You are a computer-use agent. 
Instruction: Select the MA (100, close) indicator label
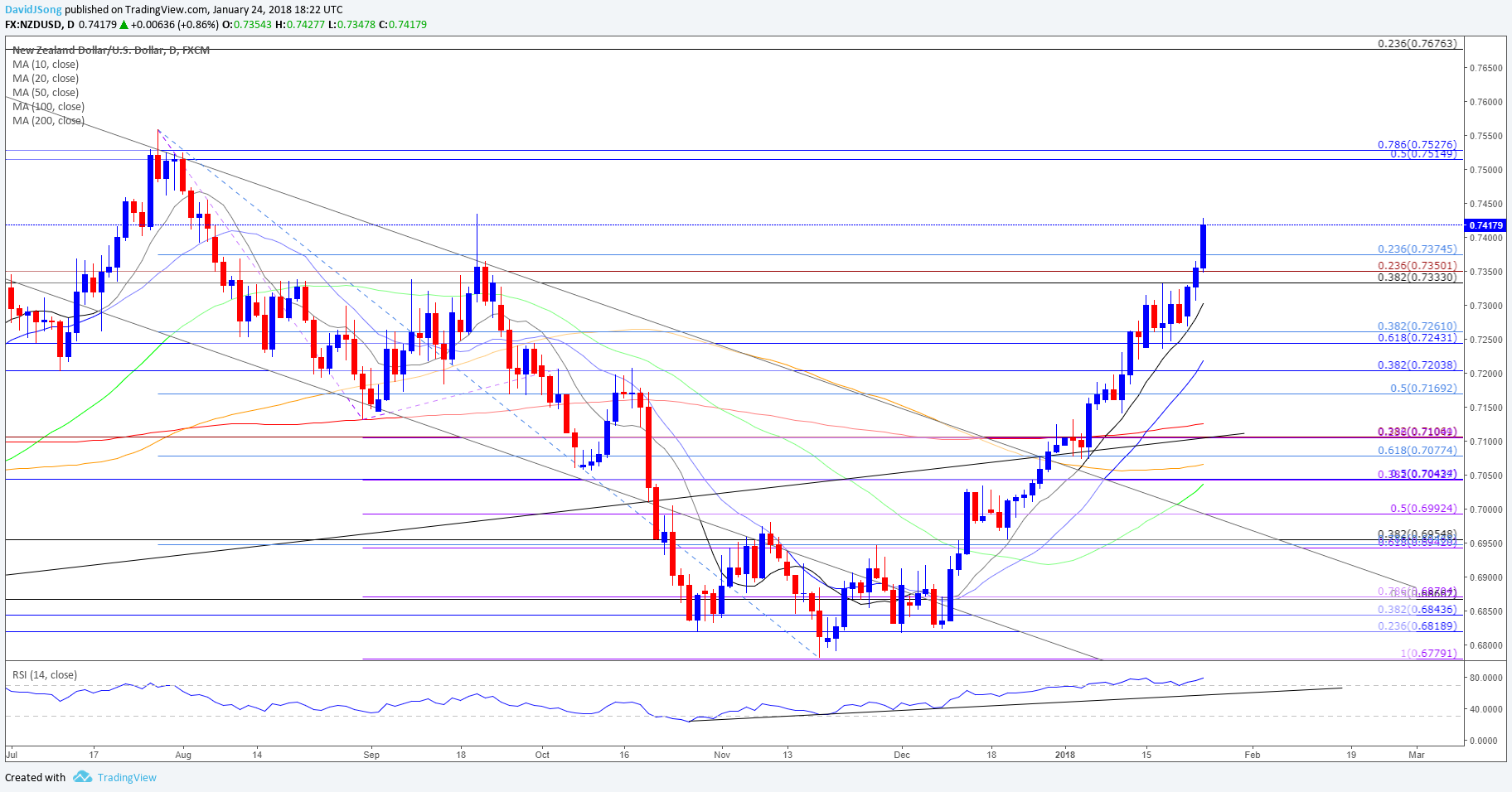coord(48,107)
